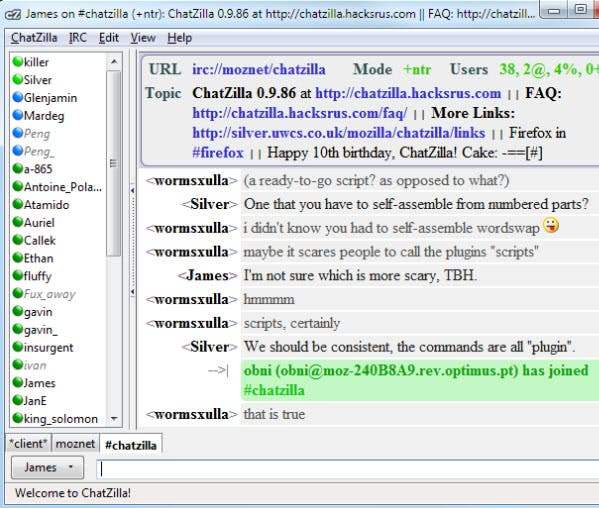599x508 pixels.
Task: Click the user list vertical scrollbar thumb
Action: pyautogui.click(x=114, y=163)
